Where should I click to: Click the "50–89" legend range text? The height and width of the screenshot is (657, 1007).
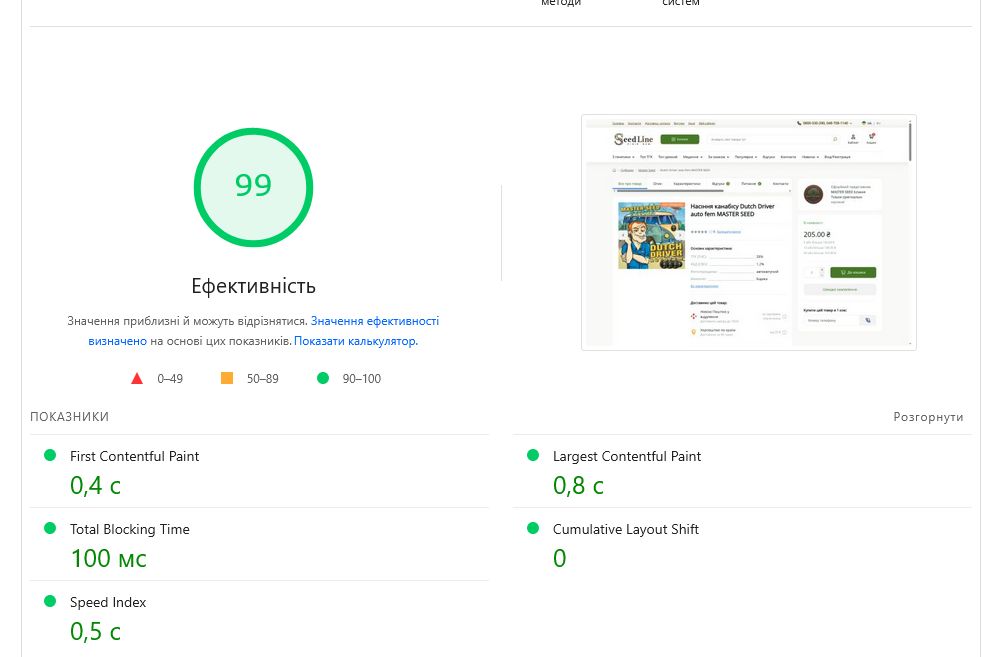point(263,379)
